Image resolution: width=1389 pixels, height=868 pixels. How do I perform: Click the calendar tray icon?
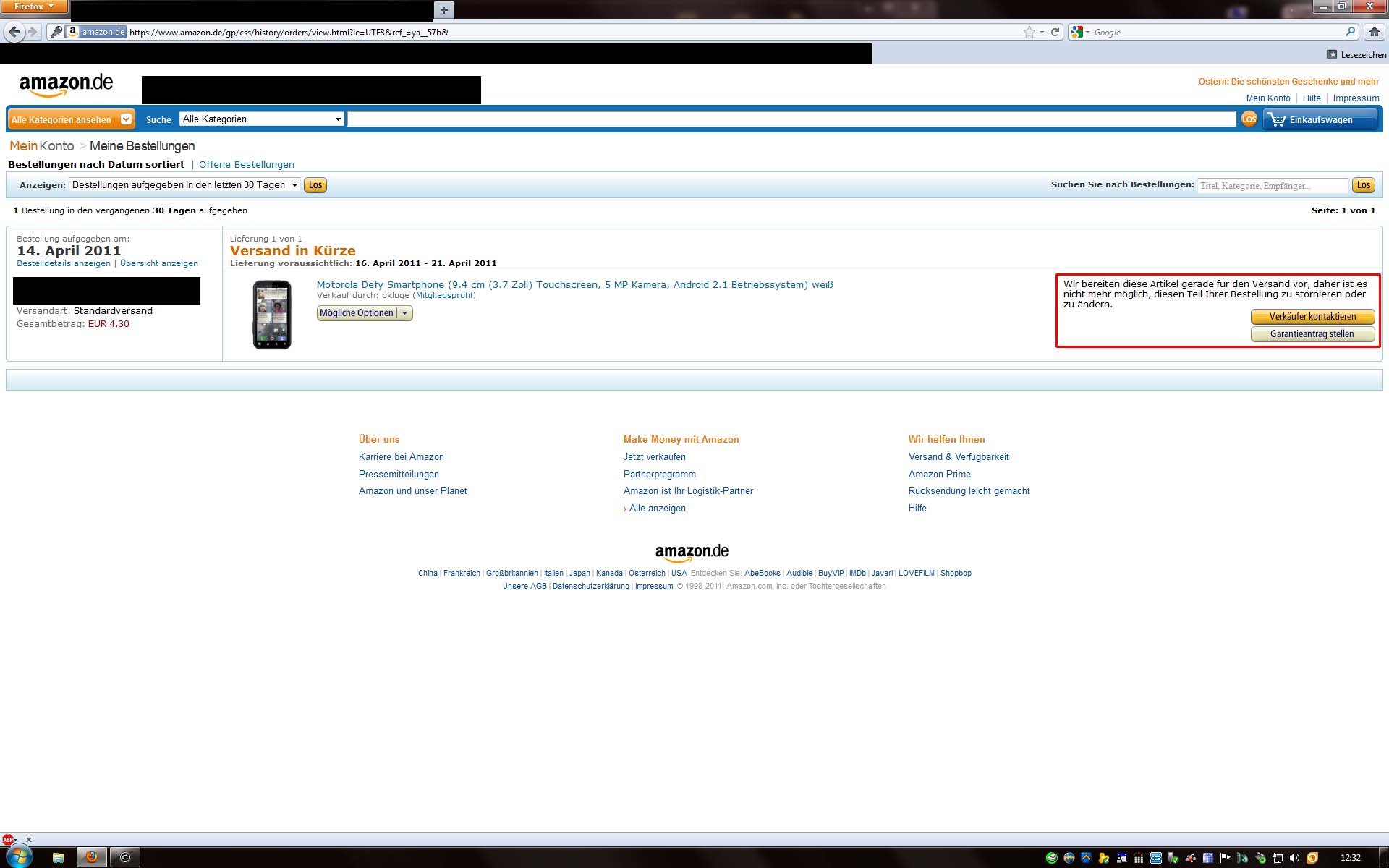pos(1139,858)
